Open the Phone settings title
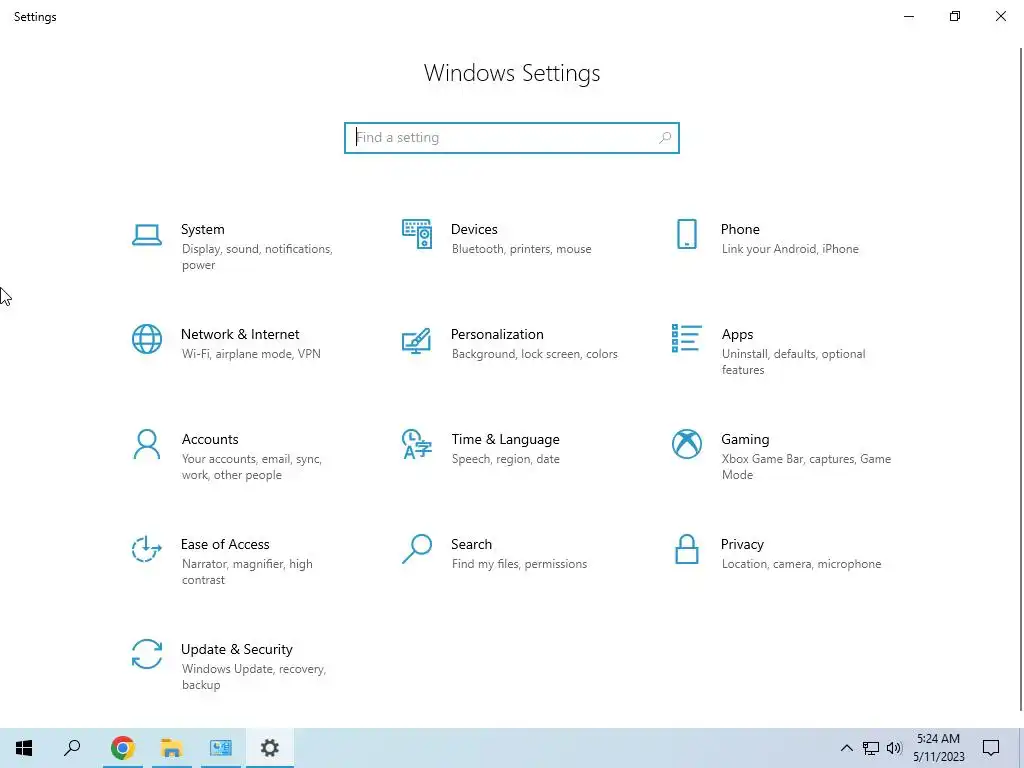This screenshot has height=768, width=1024. coord(740,229)
